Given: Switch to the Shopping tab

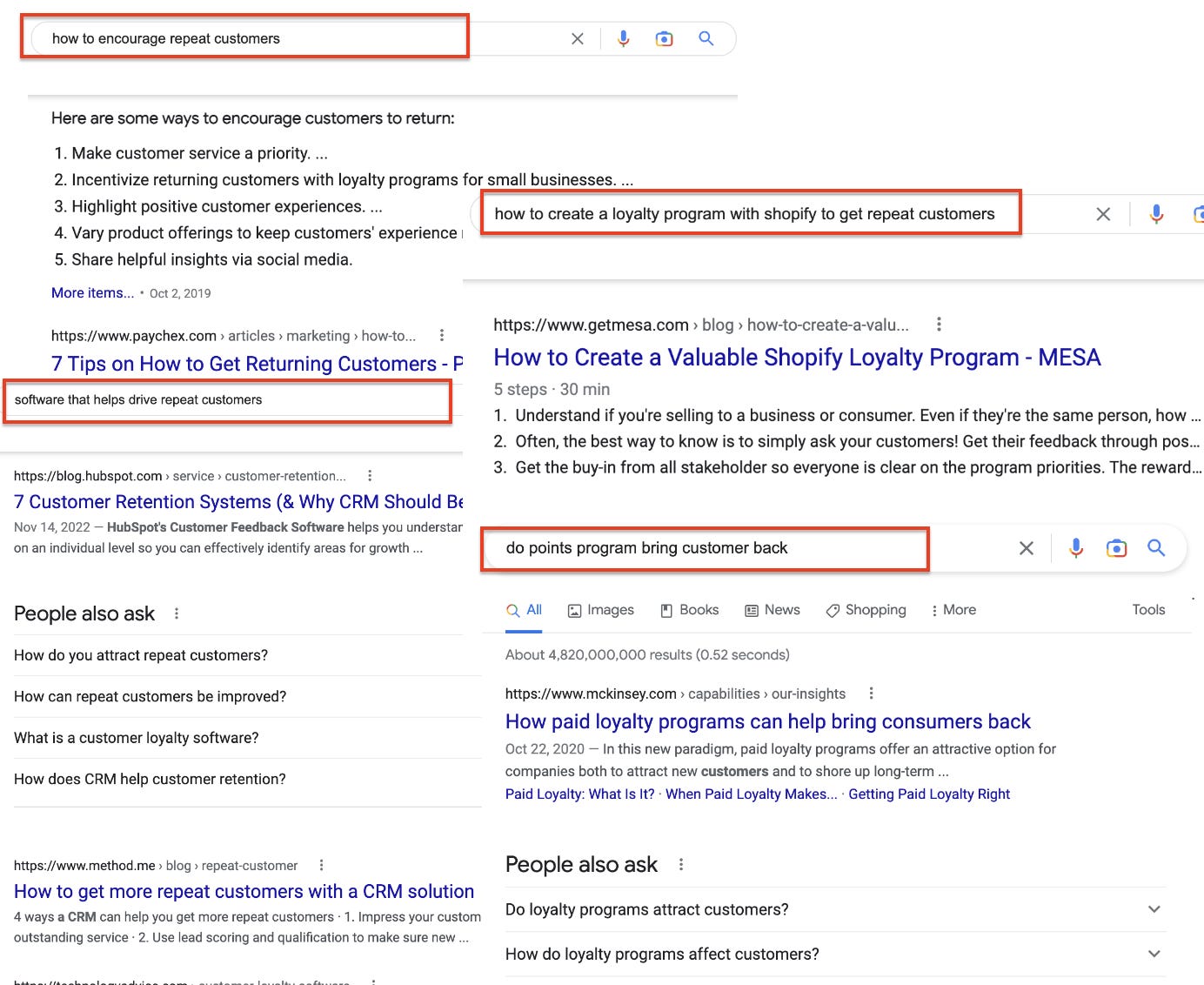Looking at the screenshot, I should click(x=866, y=610).
